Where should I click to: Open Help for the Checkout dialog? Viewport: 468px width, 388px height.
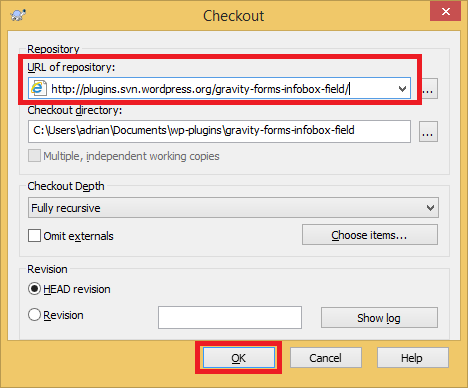[x=412, y=358]
